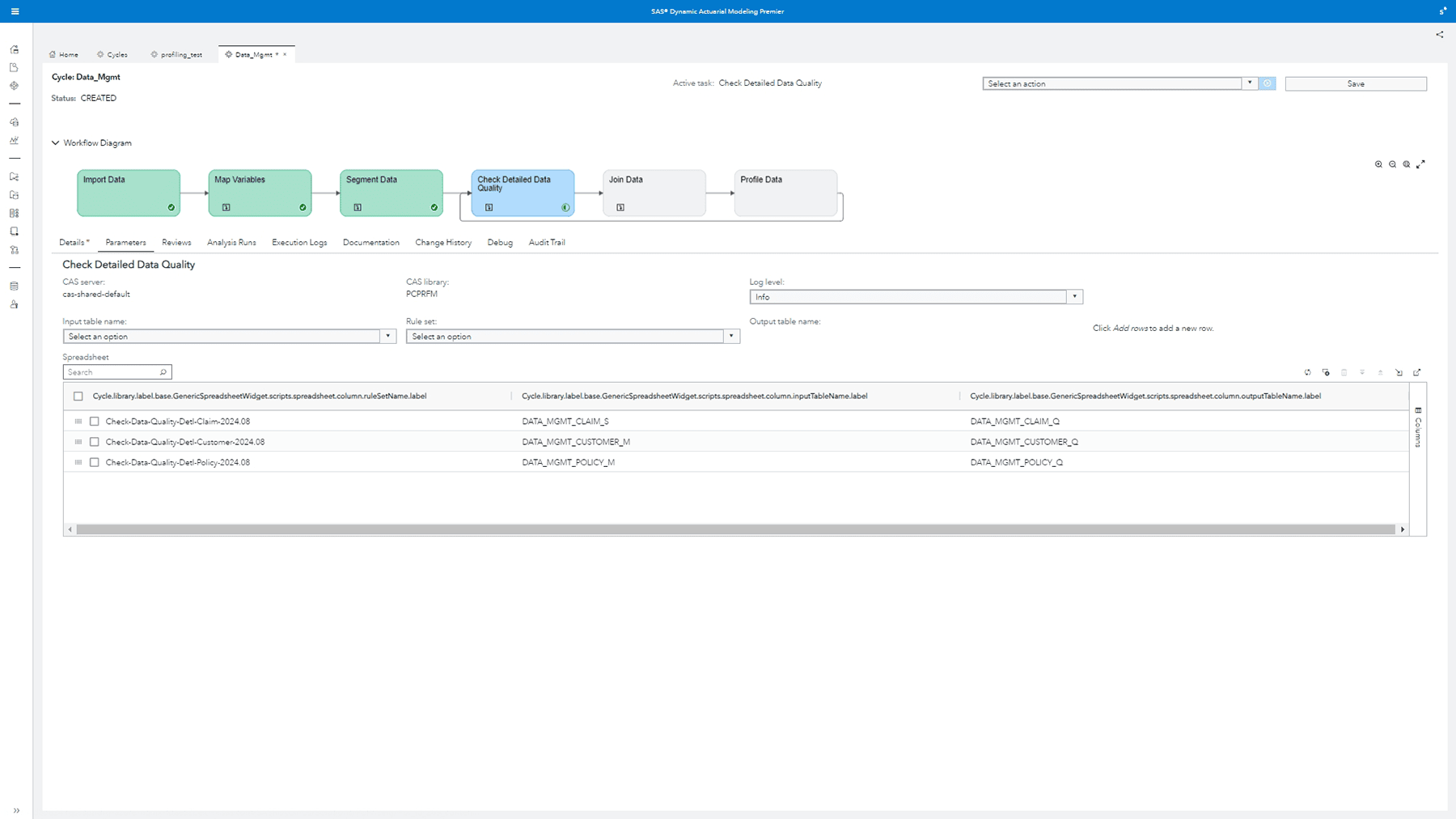This screenshot has height=819, width=1456.
Task: Zoom out of the workflow diagram
Action: 1392,164
